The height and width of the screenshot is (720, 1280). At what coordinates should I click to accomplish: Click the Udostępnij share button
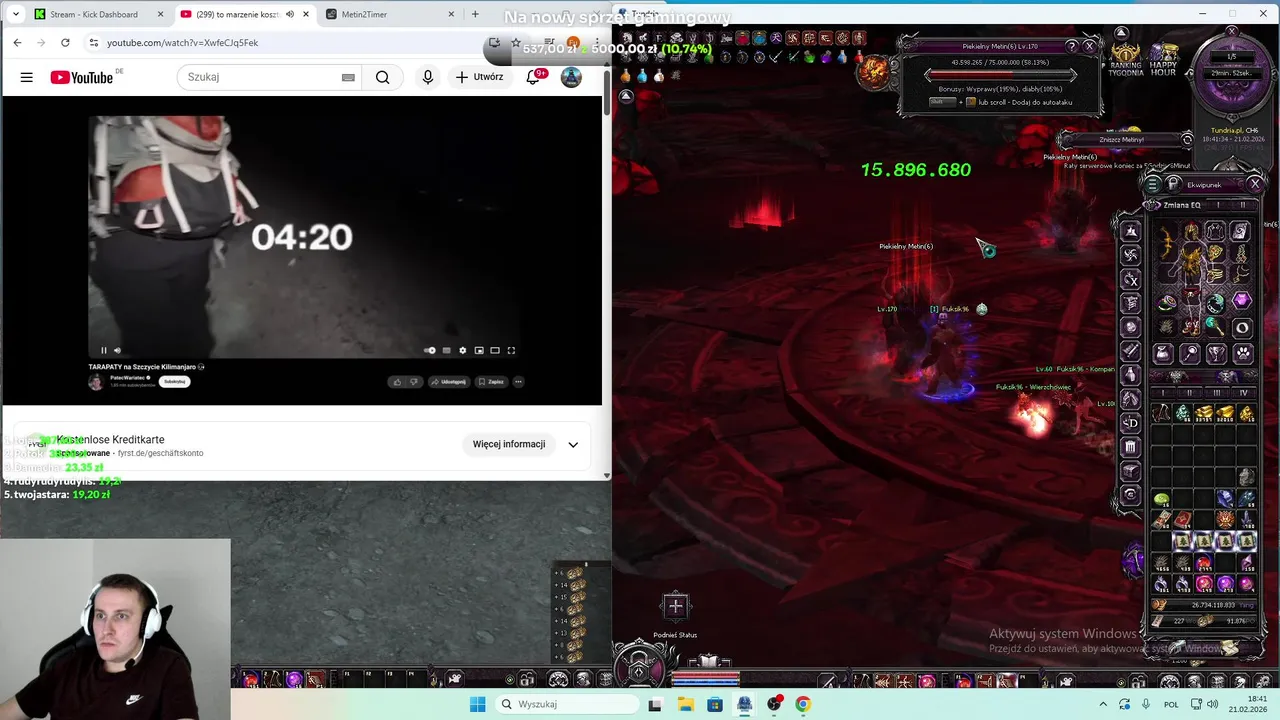[x=449, y=381]
